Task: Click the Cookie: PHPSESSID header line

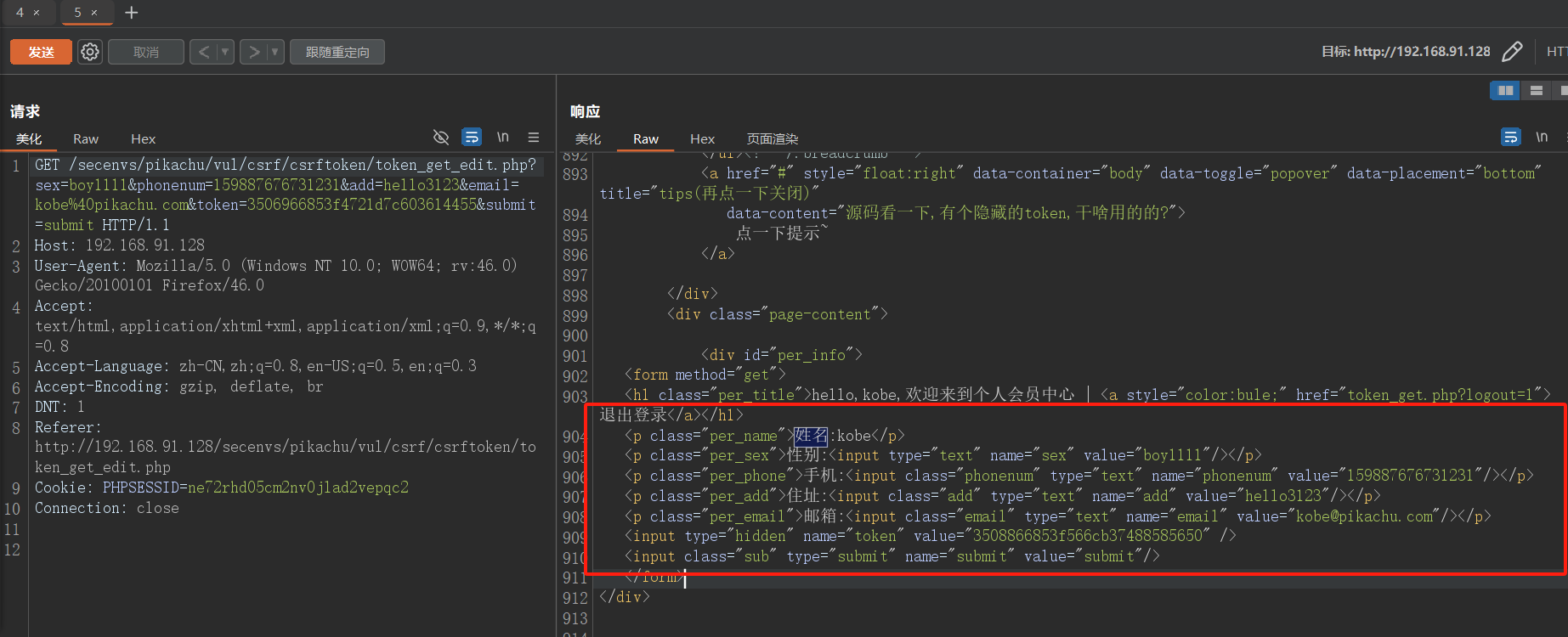Action: click(222, 488)
